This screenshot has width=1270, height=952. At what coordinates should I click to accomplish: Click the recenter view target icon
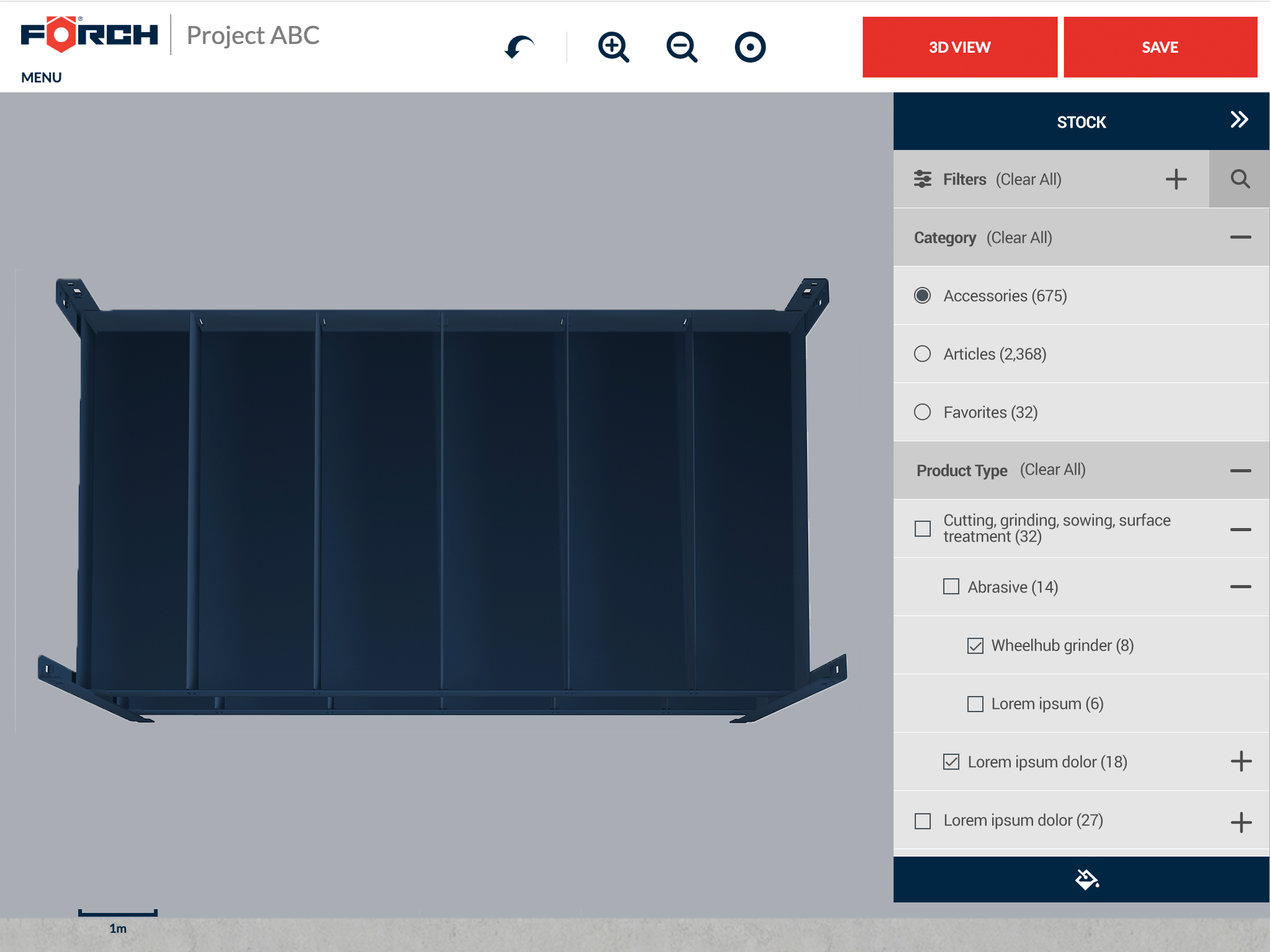[x=750, y=47]
